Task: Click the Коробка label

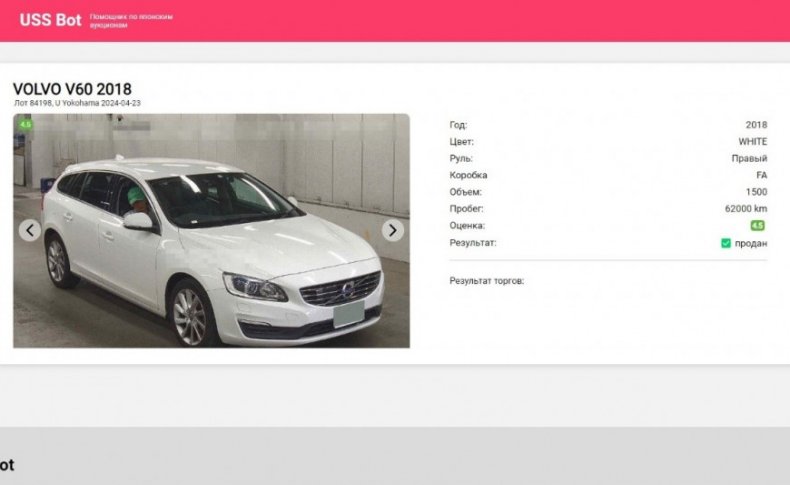Action: 468,175
